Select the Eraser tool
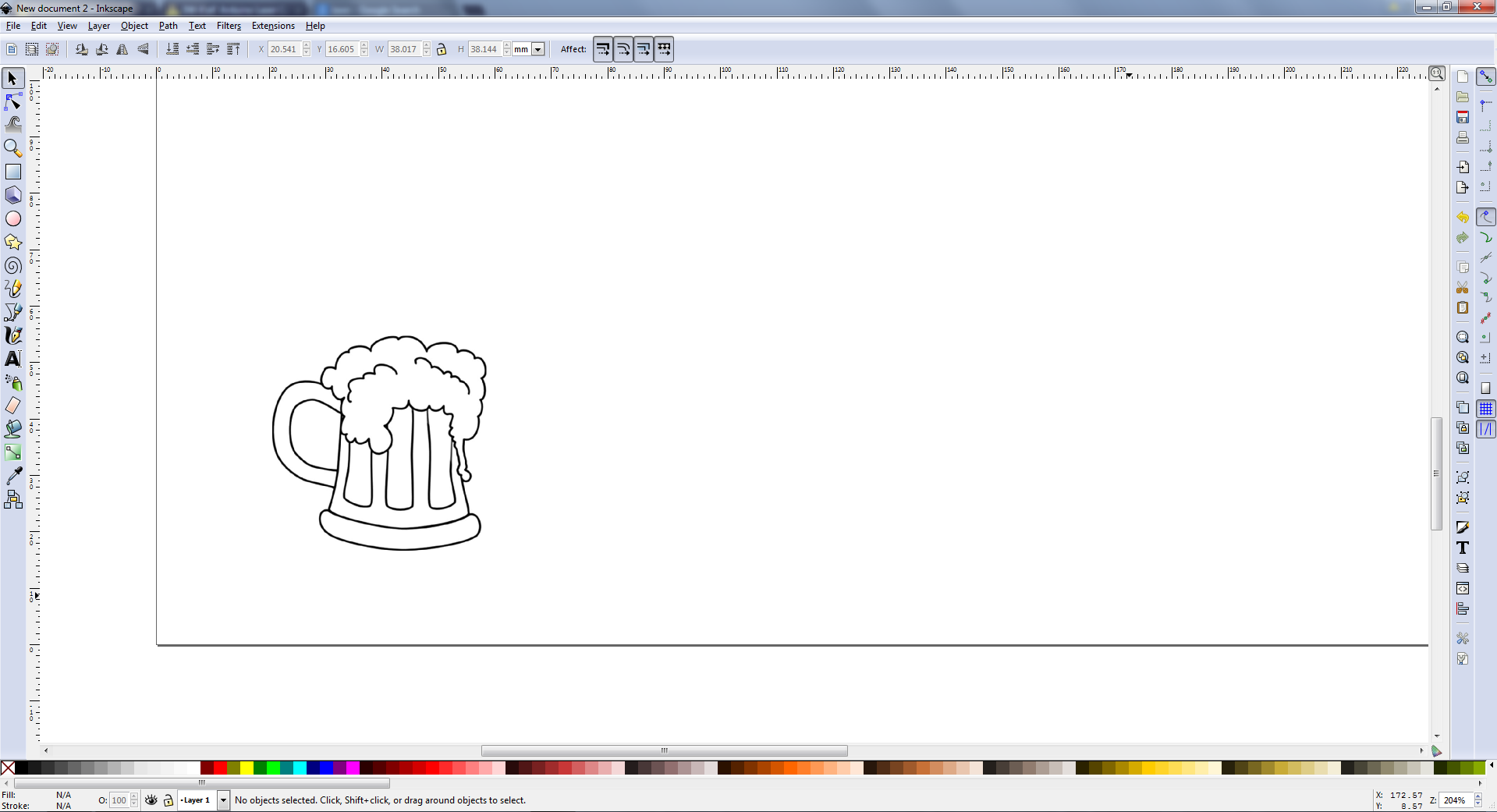Image resolution: width=1497 pixels, height=812 pixels. [12, 406]
